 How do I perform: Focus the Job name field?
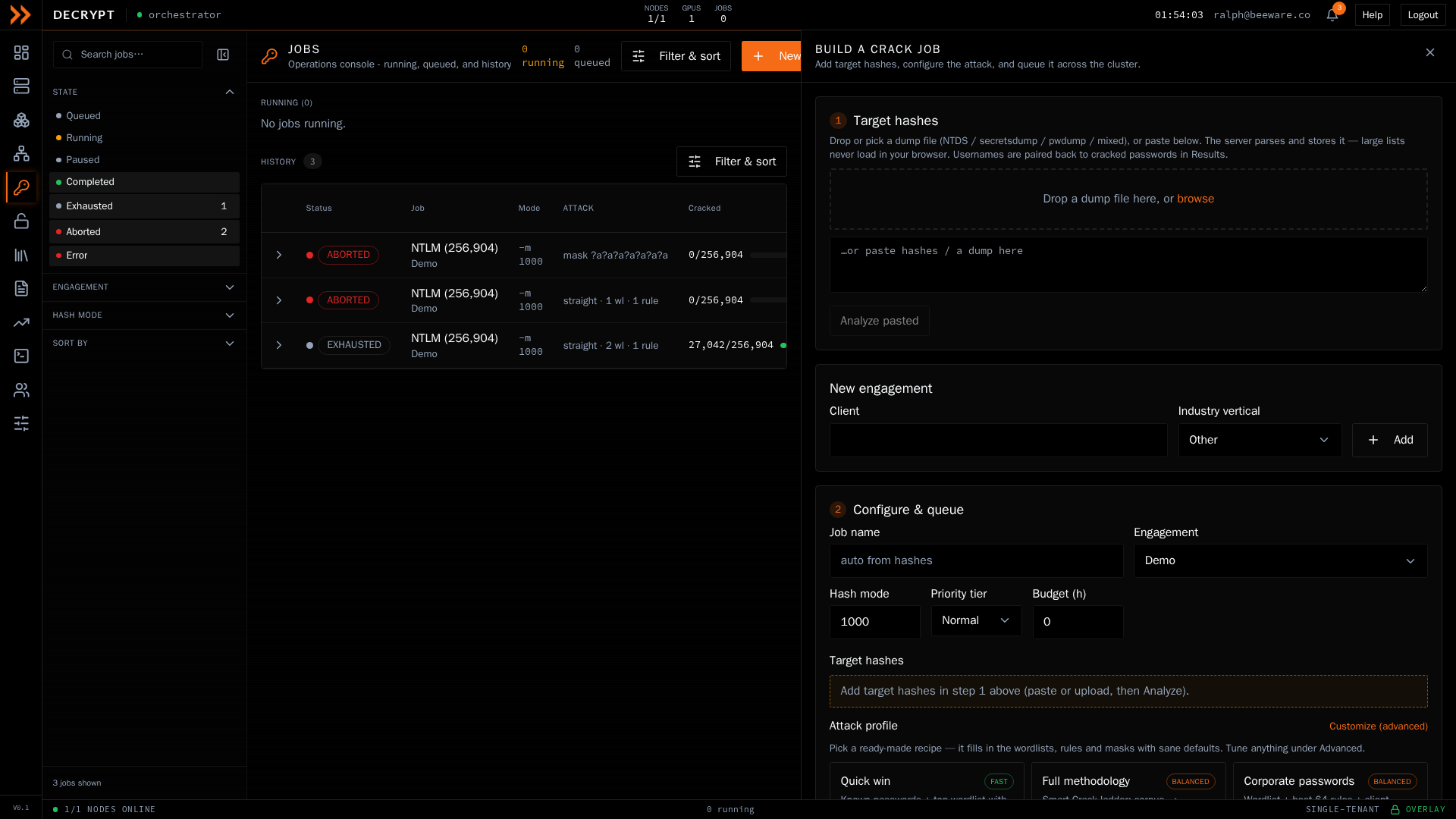coord(976,560)
